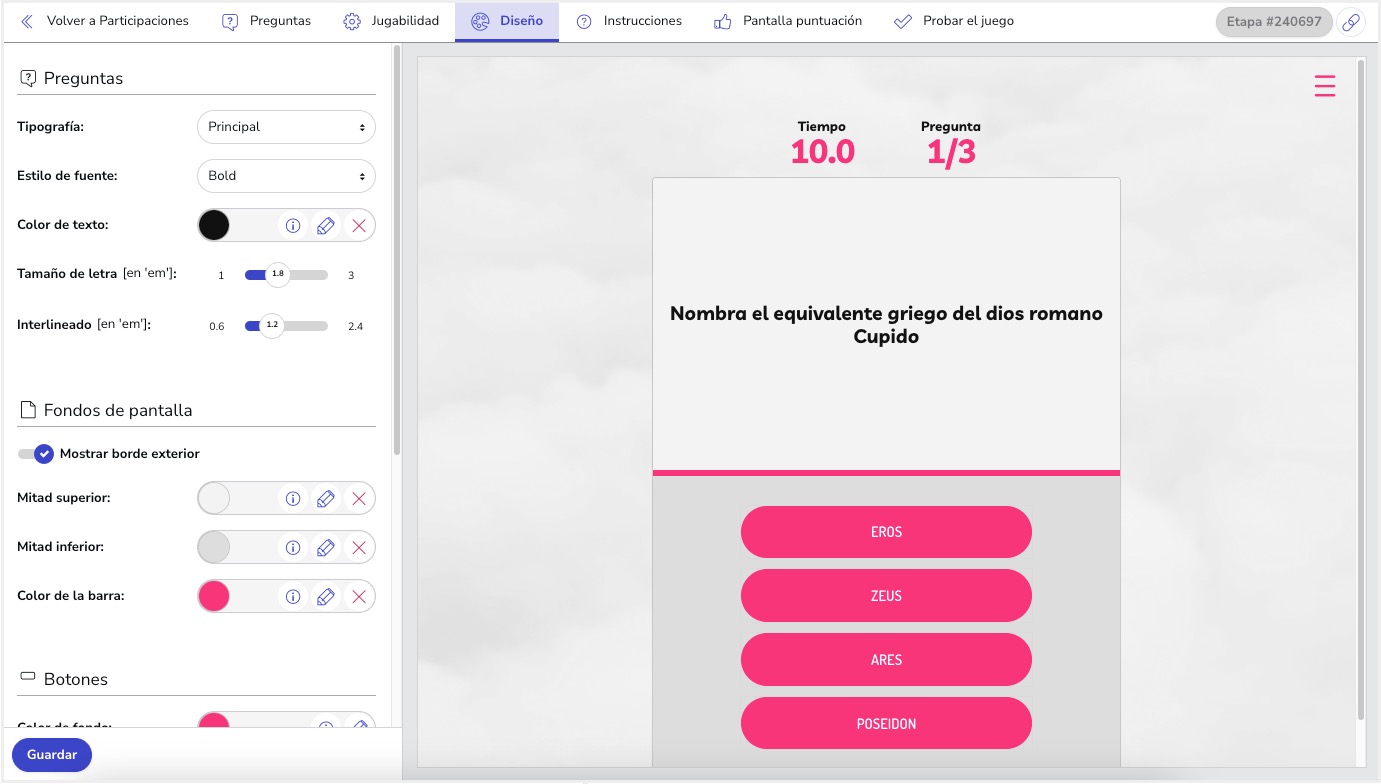Open the Instrucciones tab
The width and height of the screenshot is (1381, 784).
[629, 21]
